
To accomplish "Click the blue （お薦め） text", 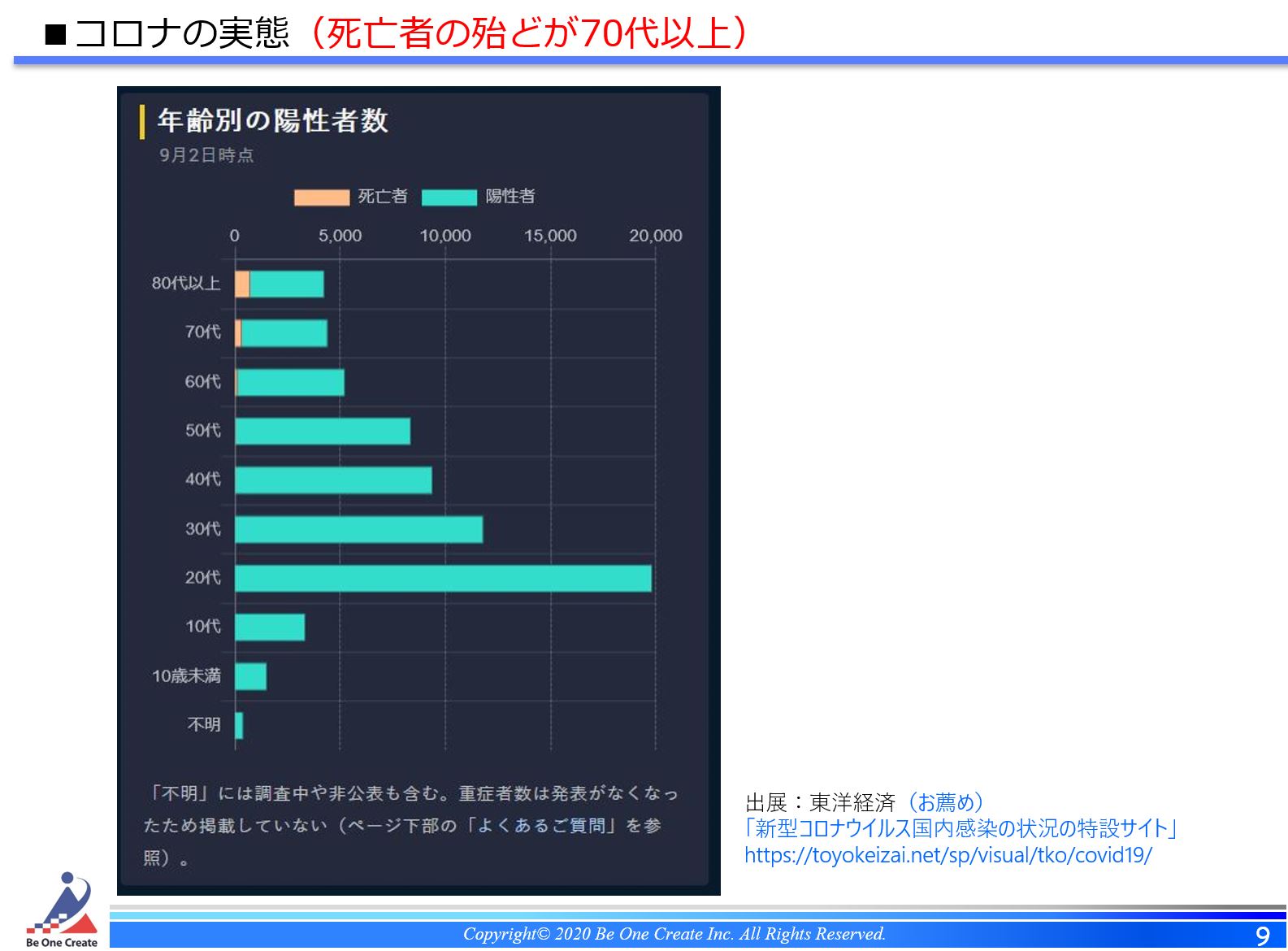I will (946, 803).
